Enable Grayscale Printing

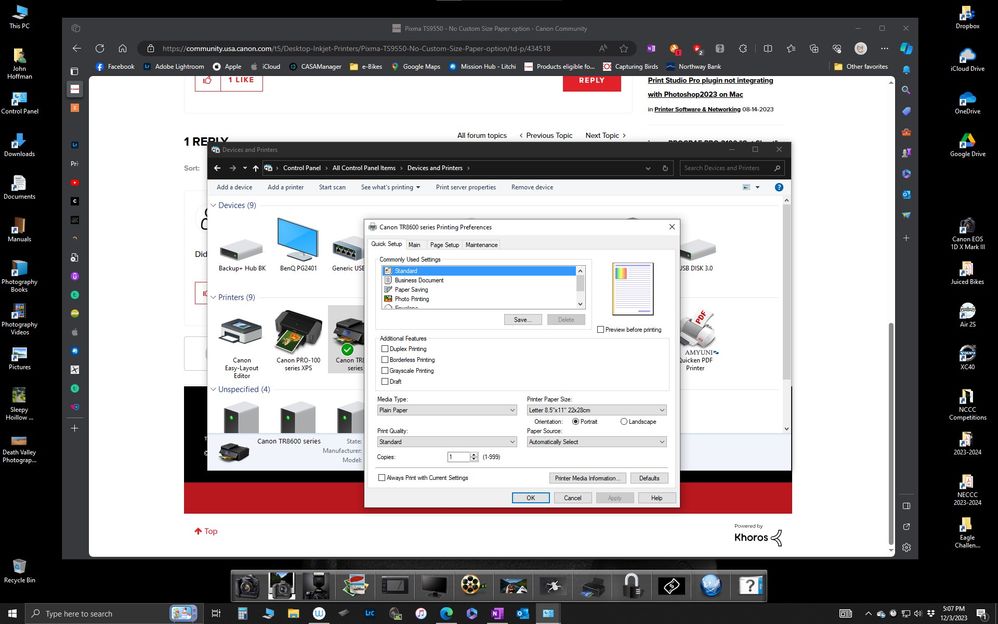(x=385, y=370)
